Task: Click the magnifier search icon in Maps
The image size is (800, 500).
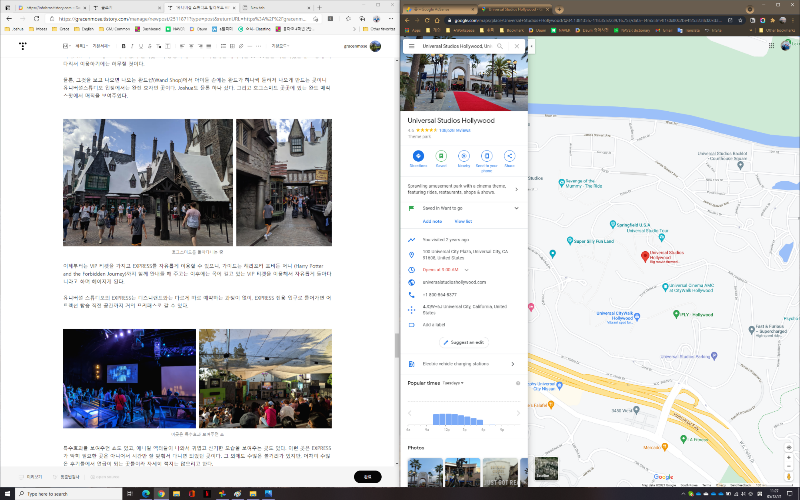Action: [500, 46]
